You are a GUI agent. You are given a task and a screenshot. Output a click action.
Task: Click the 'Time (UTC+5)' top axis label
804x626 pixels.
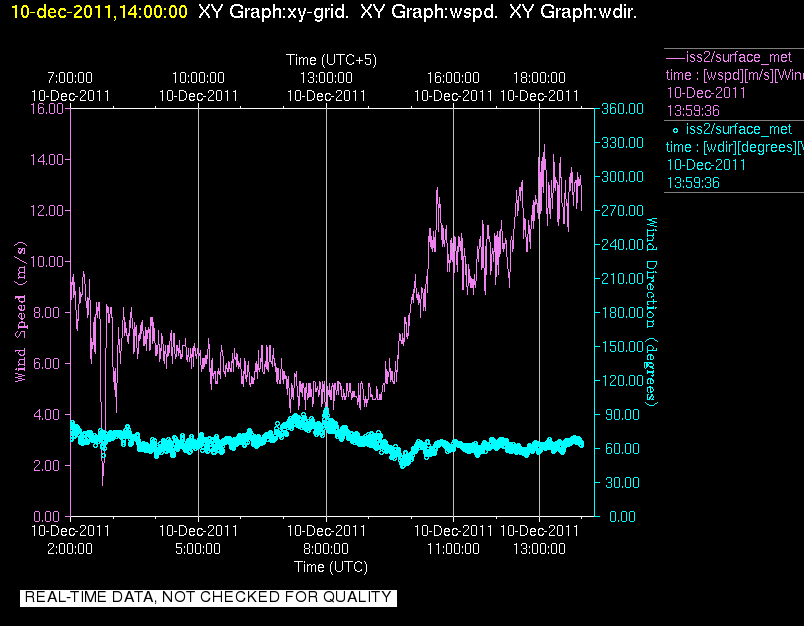click(331, 60)
